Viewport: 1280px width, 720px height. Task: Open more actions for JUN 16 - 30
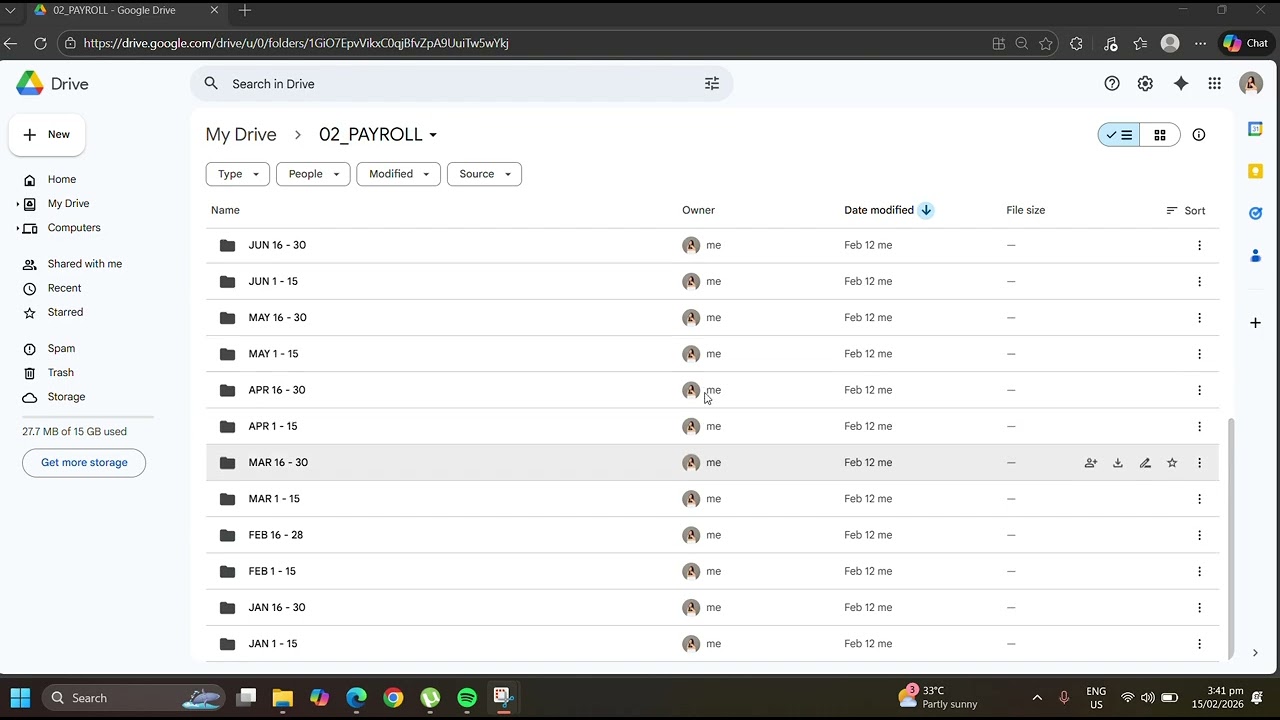coord(1199,245)
